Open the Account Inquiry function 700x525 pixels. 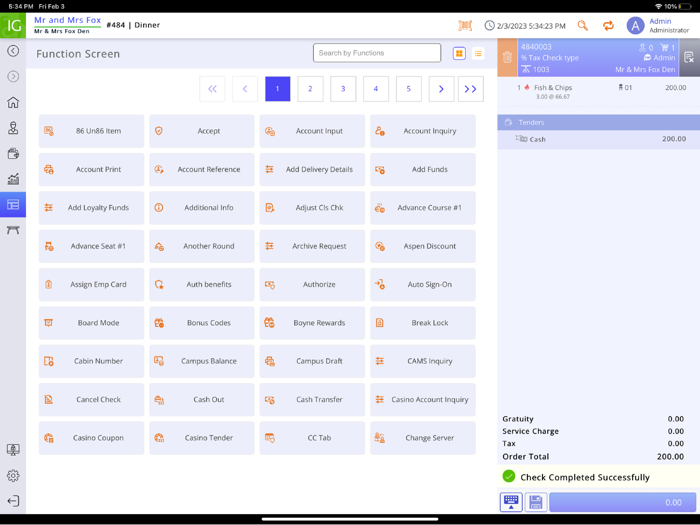pyautogui.click(x=423, y=131)
